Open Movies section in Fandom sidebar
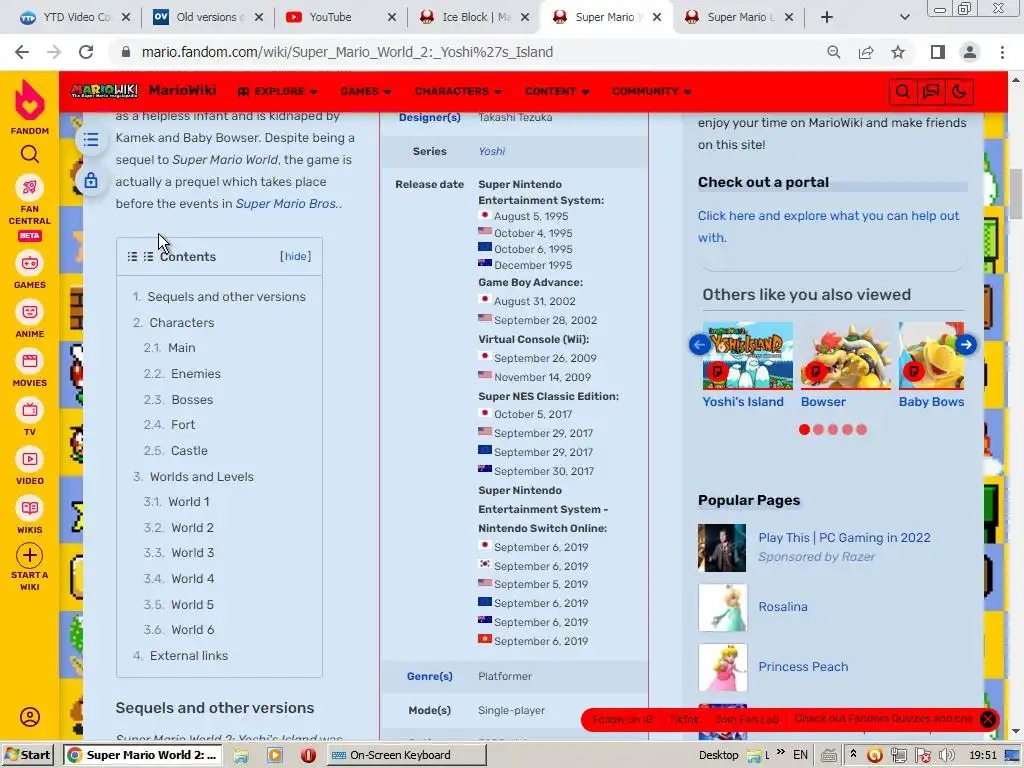Screen dimensions: 1024x768 [29, 361]
